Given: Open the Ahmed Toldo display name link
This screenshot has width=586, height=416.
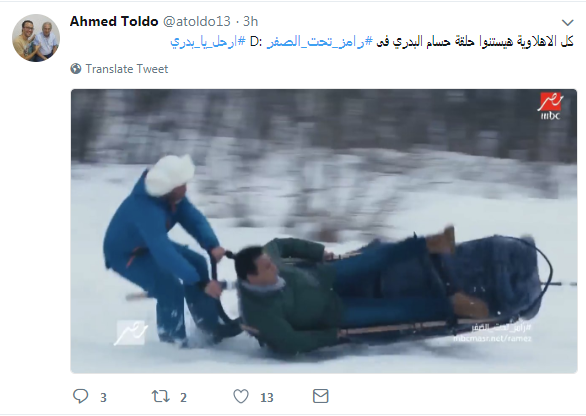Looking at the screenshot, I should 114,22.
